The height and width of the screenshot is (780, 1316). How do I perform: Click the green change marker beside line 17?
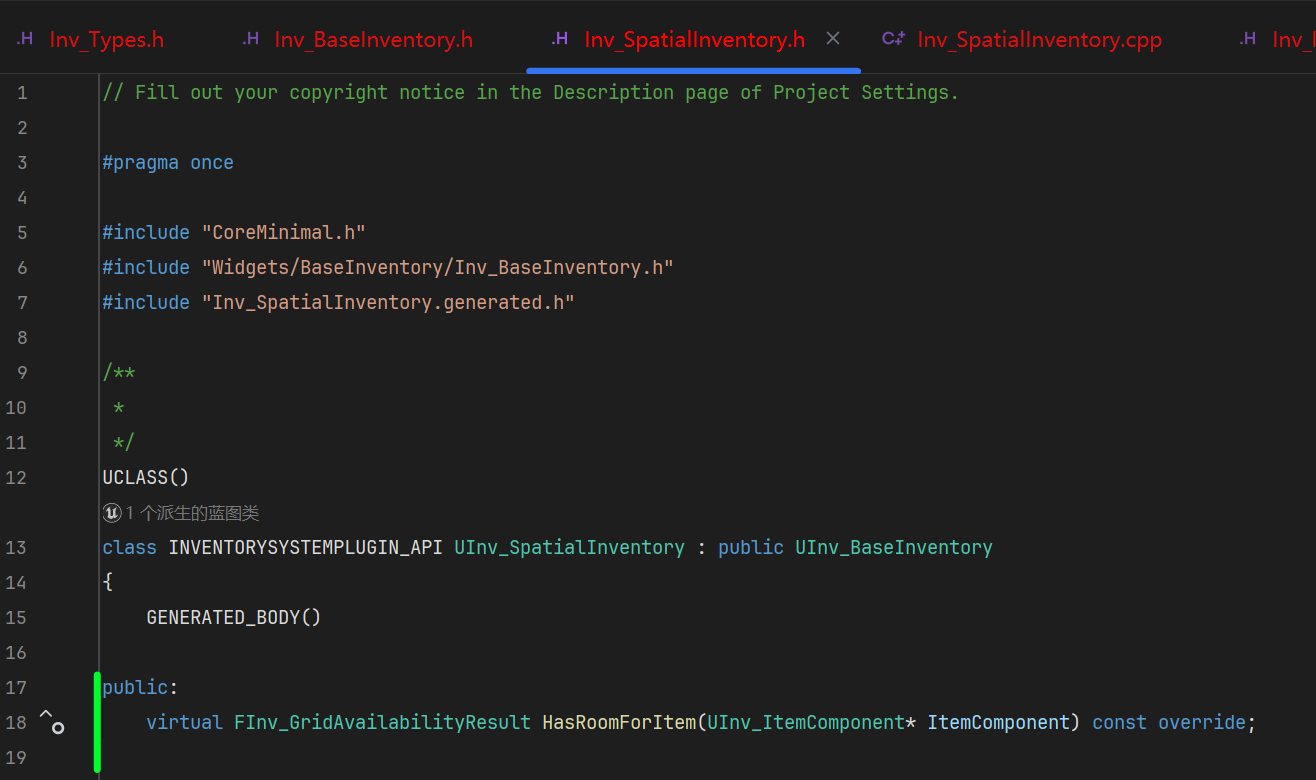97,722
